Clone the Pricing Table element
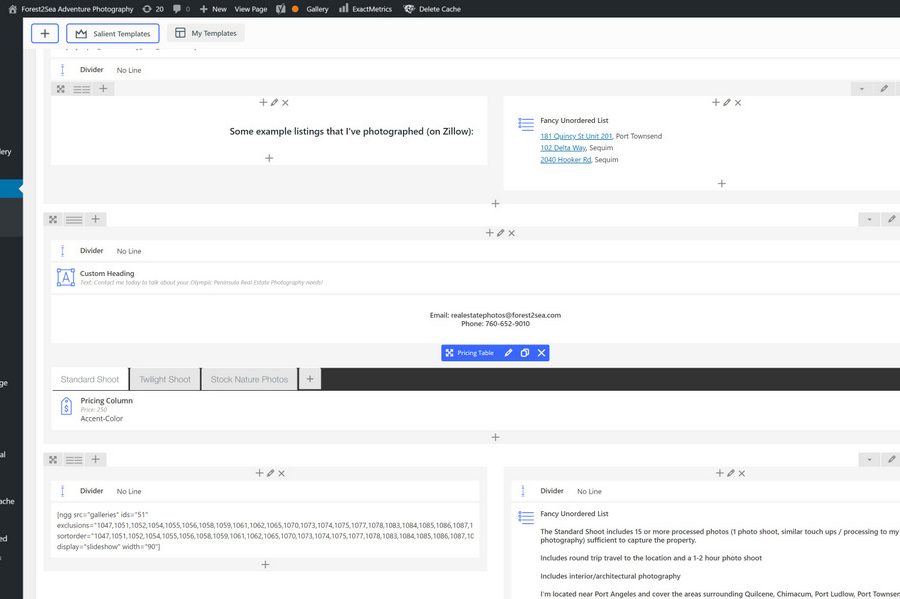Image resolution: width=900 pixels, height=599 pixels. [x=524, y=353]
